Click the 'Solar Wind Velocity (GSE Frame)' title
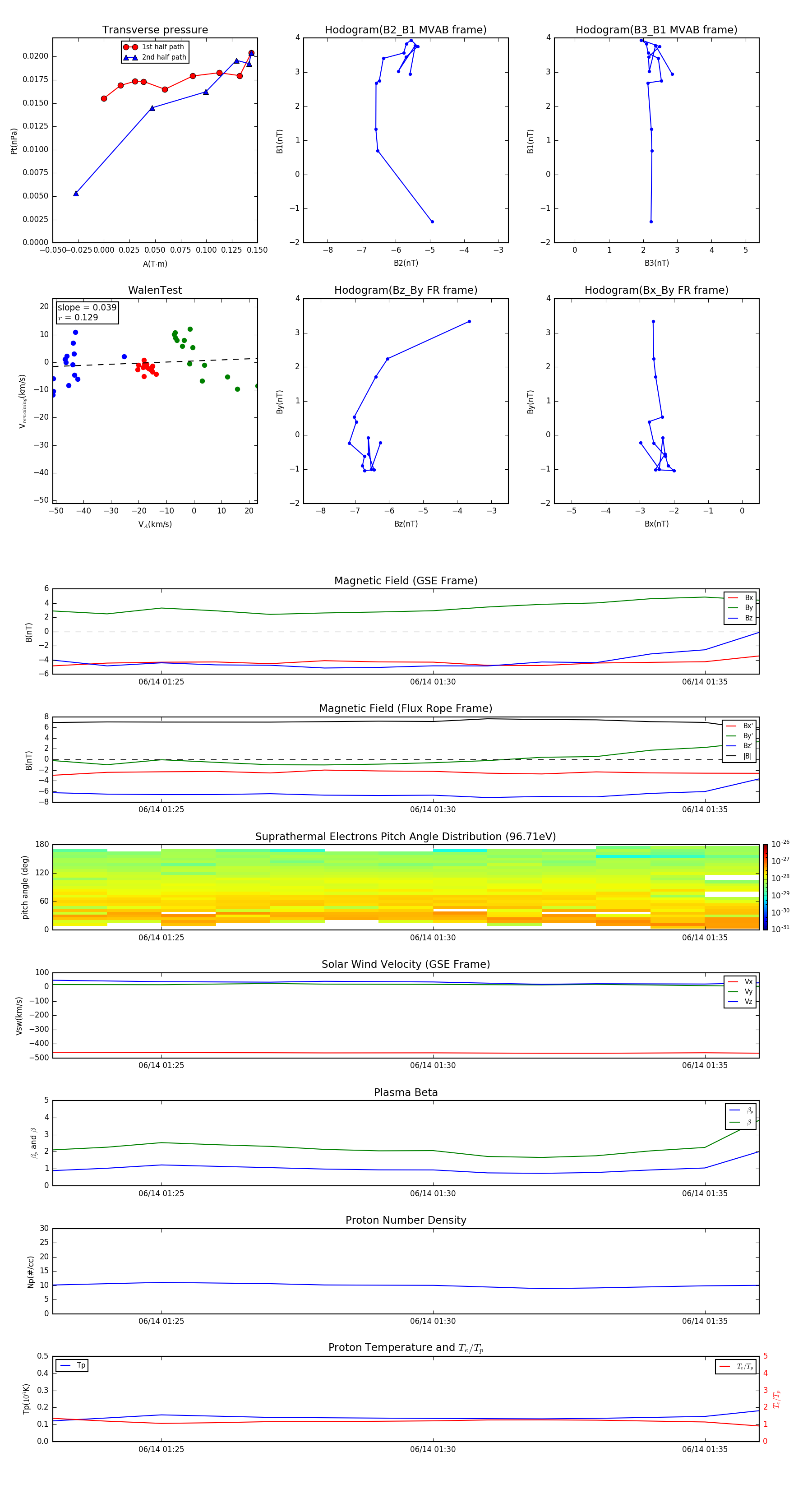 [x=406, y=965]
